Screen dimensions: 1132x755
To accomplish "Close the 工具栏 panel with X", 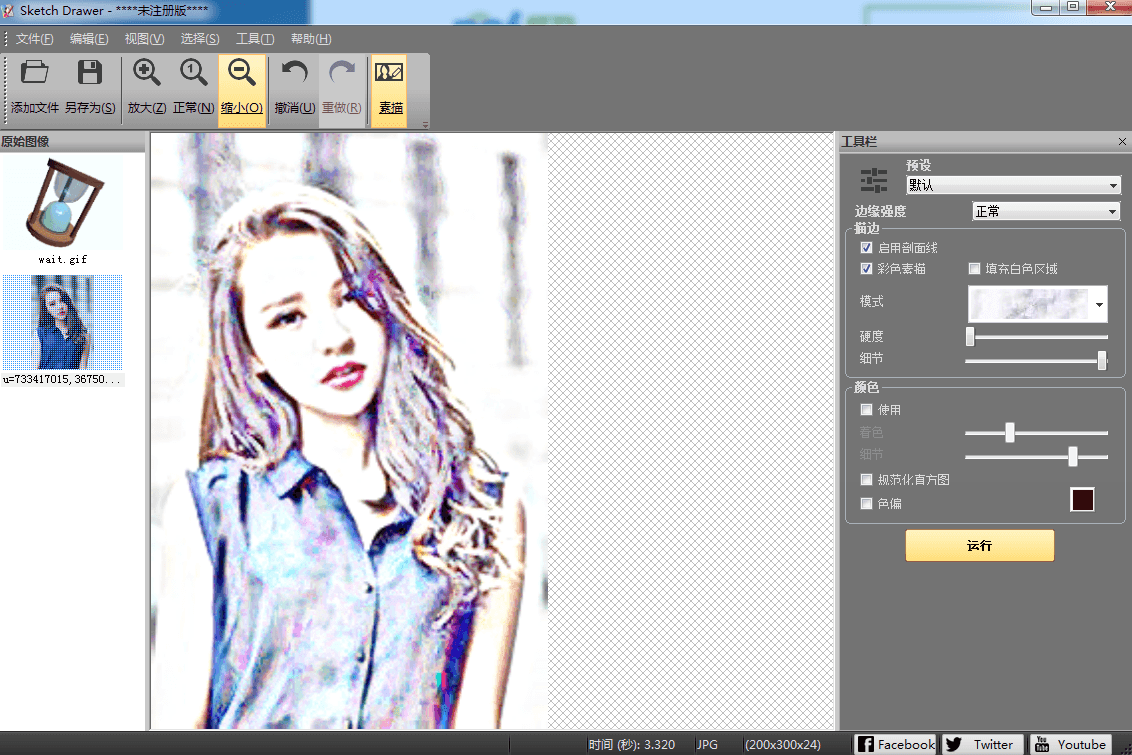I will pyautogui.click(x=1122, y=141).
